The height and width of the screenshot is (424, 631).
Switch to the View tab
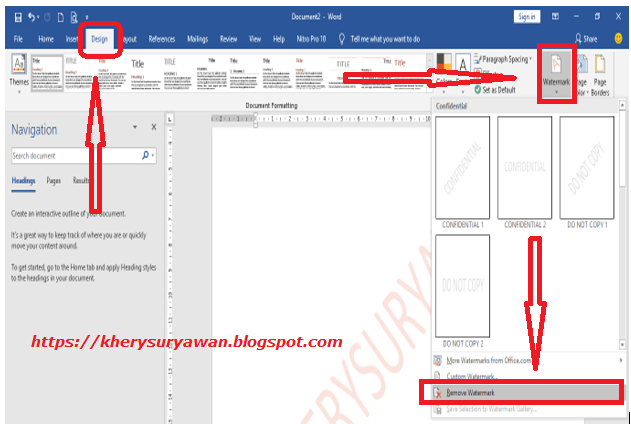pyautogui.click(x=255, y=39)
